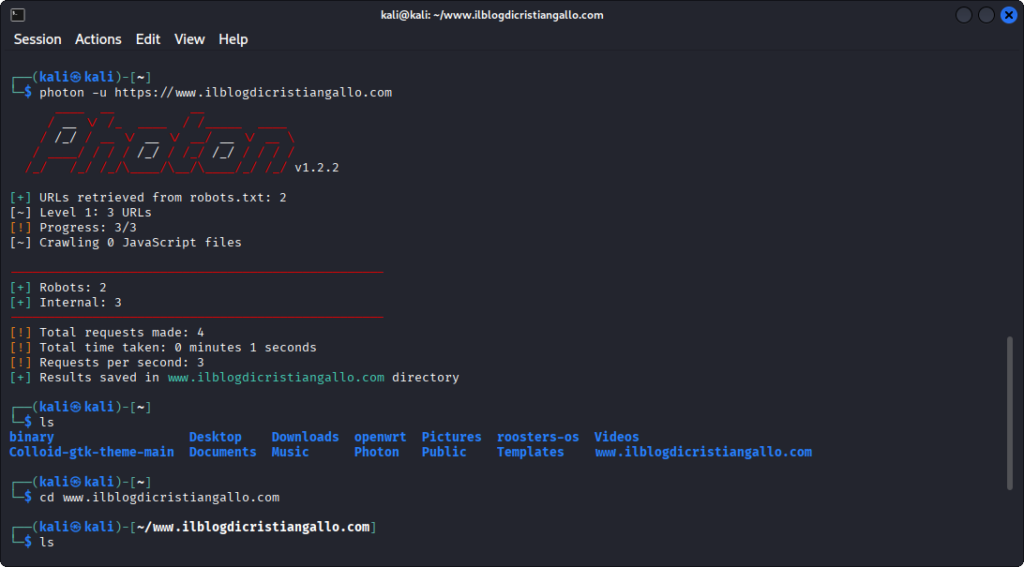Viewport: 1024px width, 567px height.
Task: Click the URL in the photon command
Action: 252,92
